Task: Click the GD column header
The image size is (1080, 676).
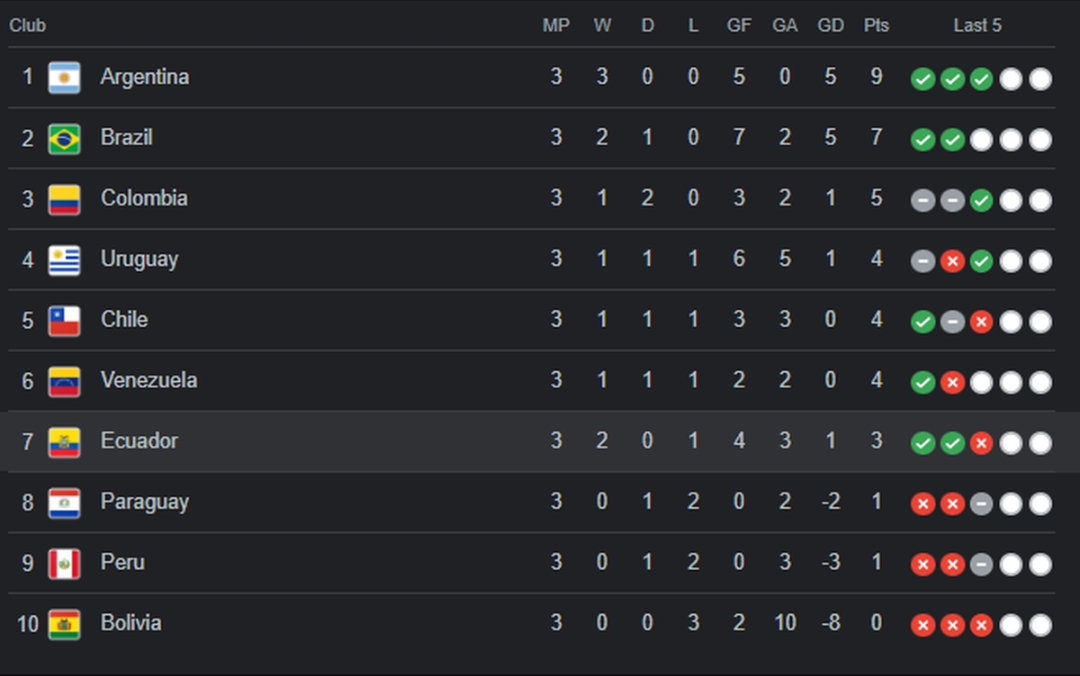Action: click(831, 25)
